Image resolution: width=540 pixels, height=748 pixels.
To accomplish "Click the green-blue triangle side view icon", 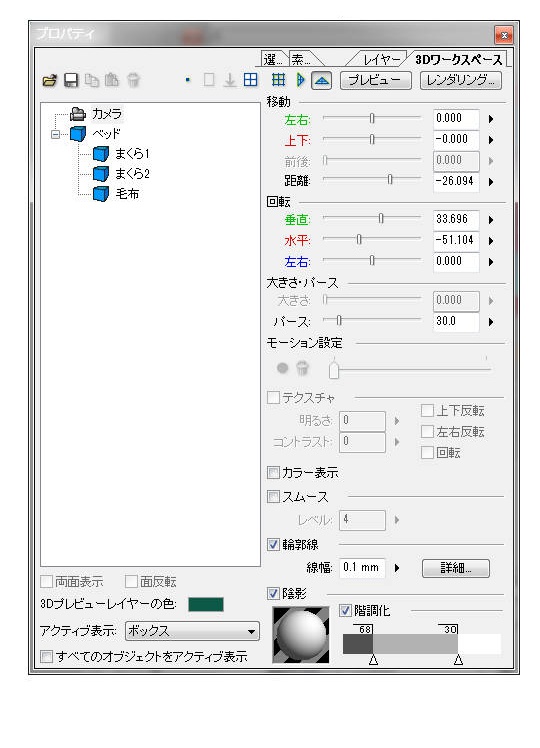I will [300, 80].
